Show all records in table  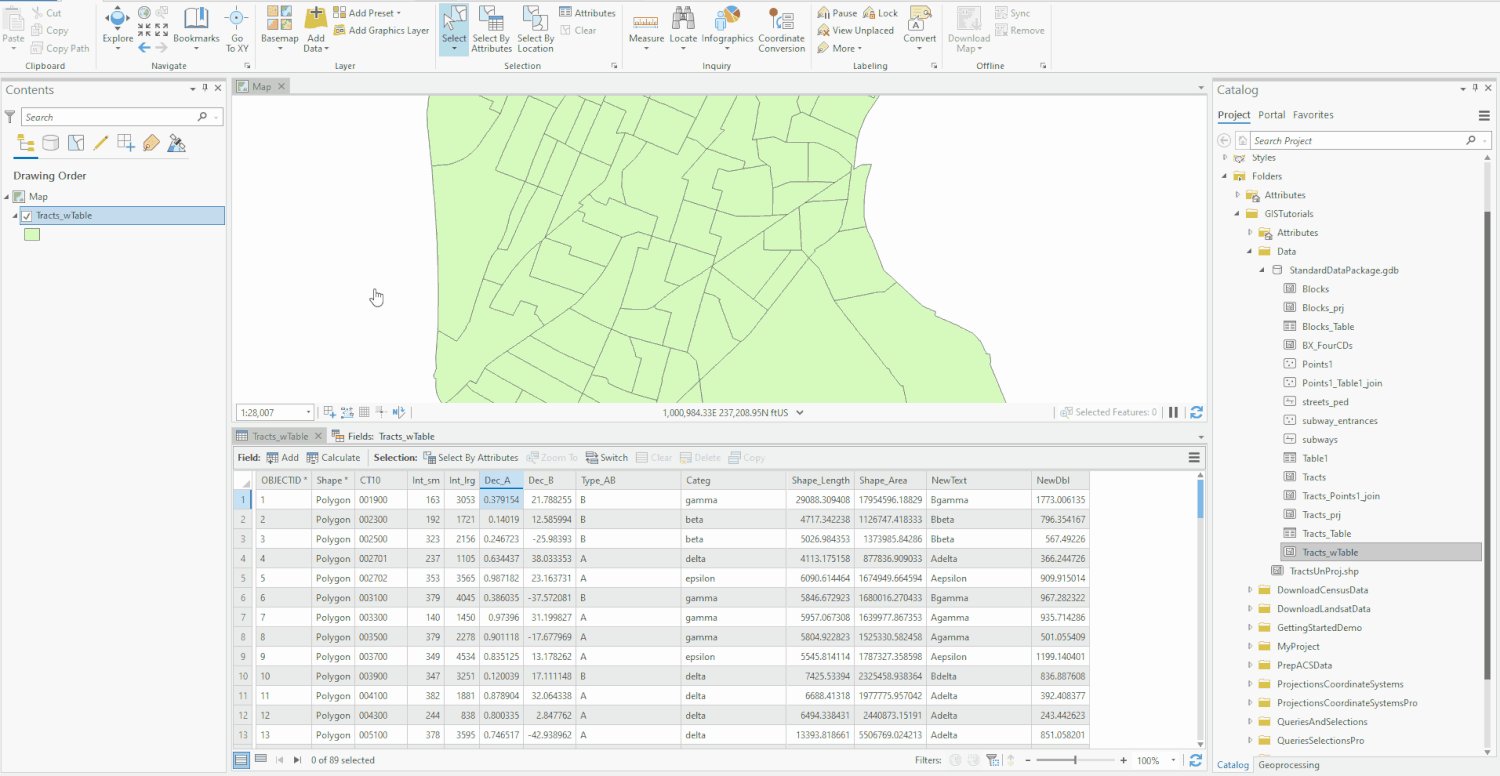[241, 760]
